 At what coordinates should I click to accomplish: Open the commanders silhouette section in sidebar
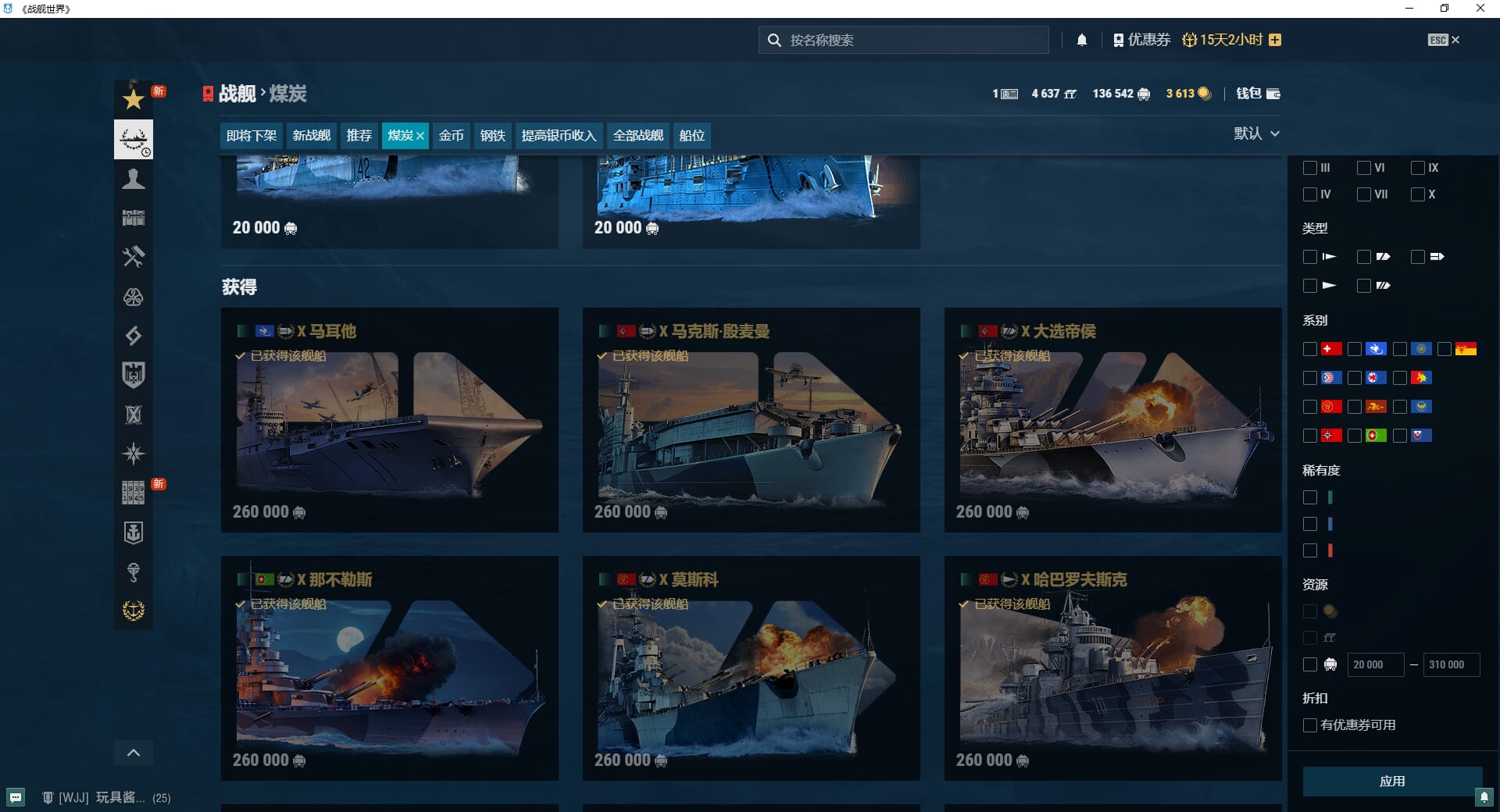pyautogui.click(x=134, y=179)
